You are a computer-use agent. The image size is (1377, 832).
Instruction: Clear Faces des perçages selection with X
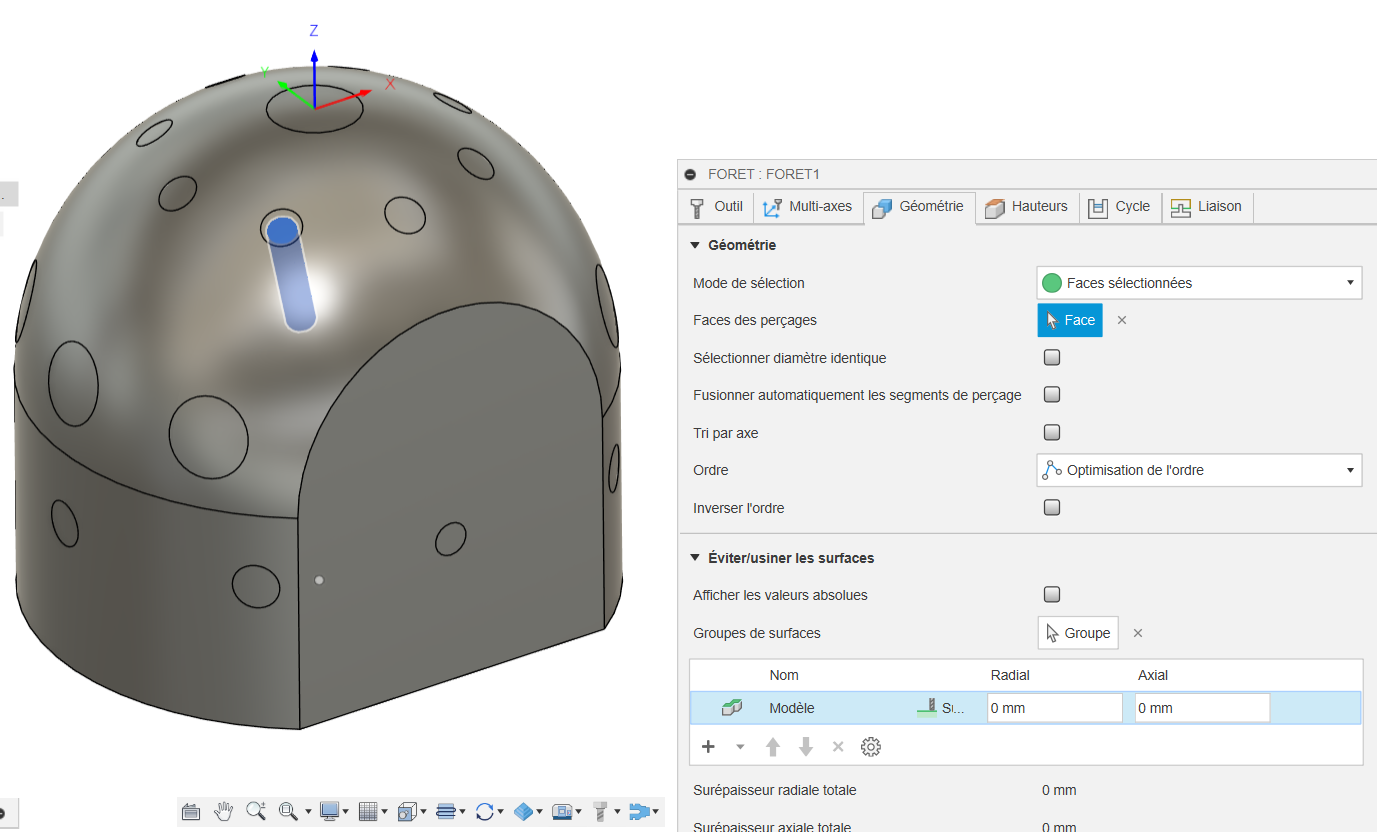[1122, 320]
